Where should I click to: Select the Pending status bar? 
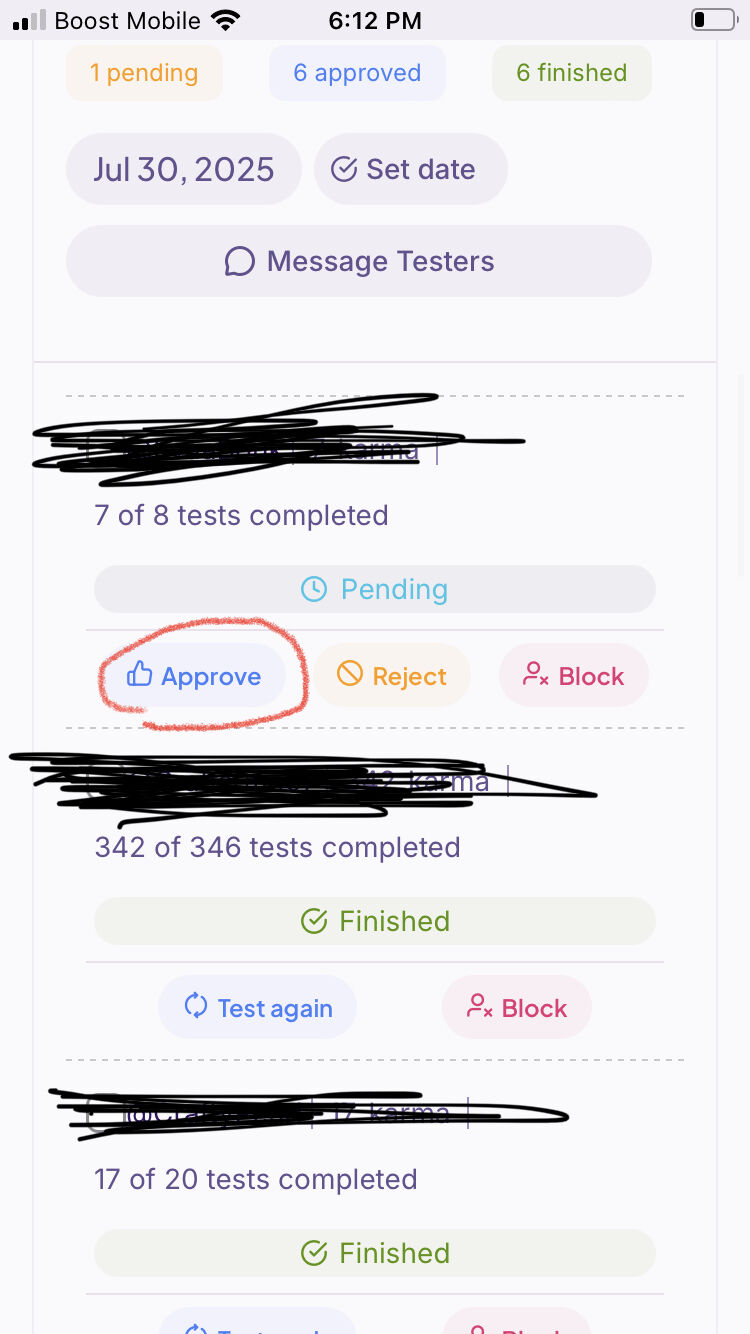pos(375,589)
